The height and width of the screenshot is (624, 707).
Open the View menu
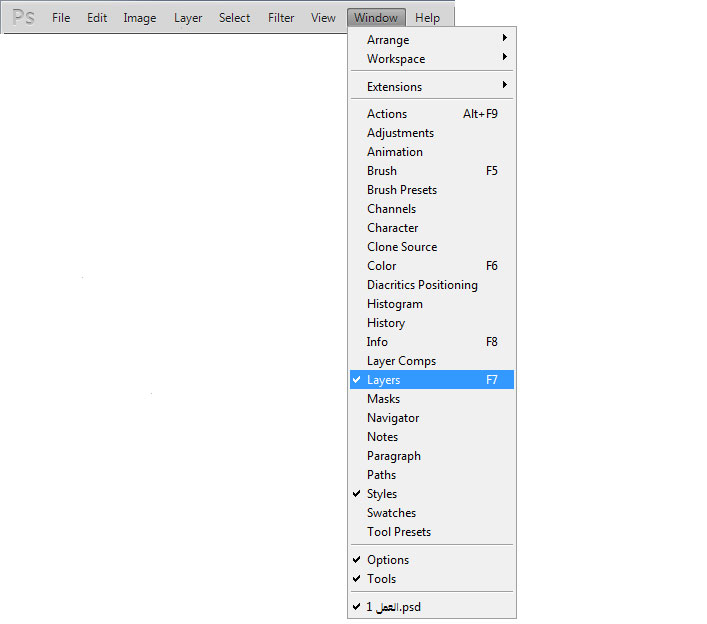click(x=323, y=18)
